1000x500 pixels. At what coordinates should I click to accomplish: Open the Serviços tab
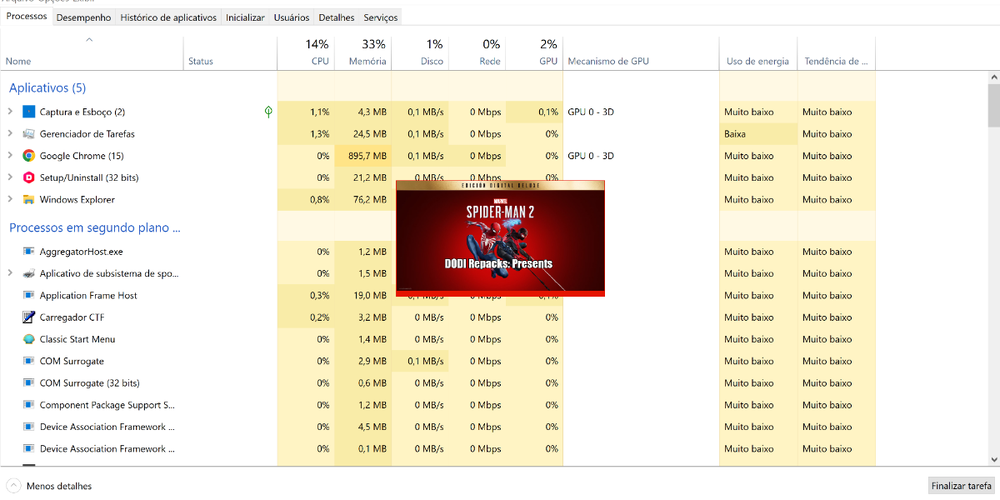(380, 17)
